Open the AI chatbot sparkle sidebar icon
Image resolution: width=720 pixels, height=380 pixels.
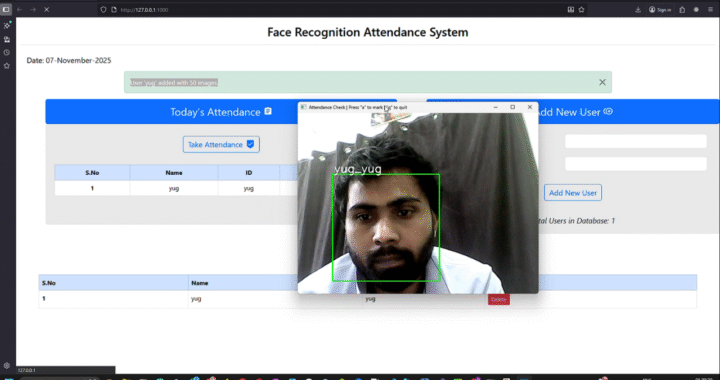coord(6,26)
